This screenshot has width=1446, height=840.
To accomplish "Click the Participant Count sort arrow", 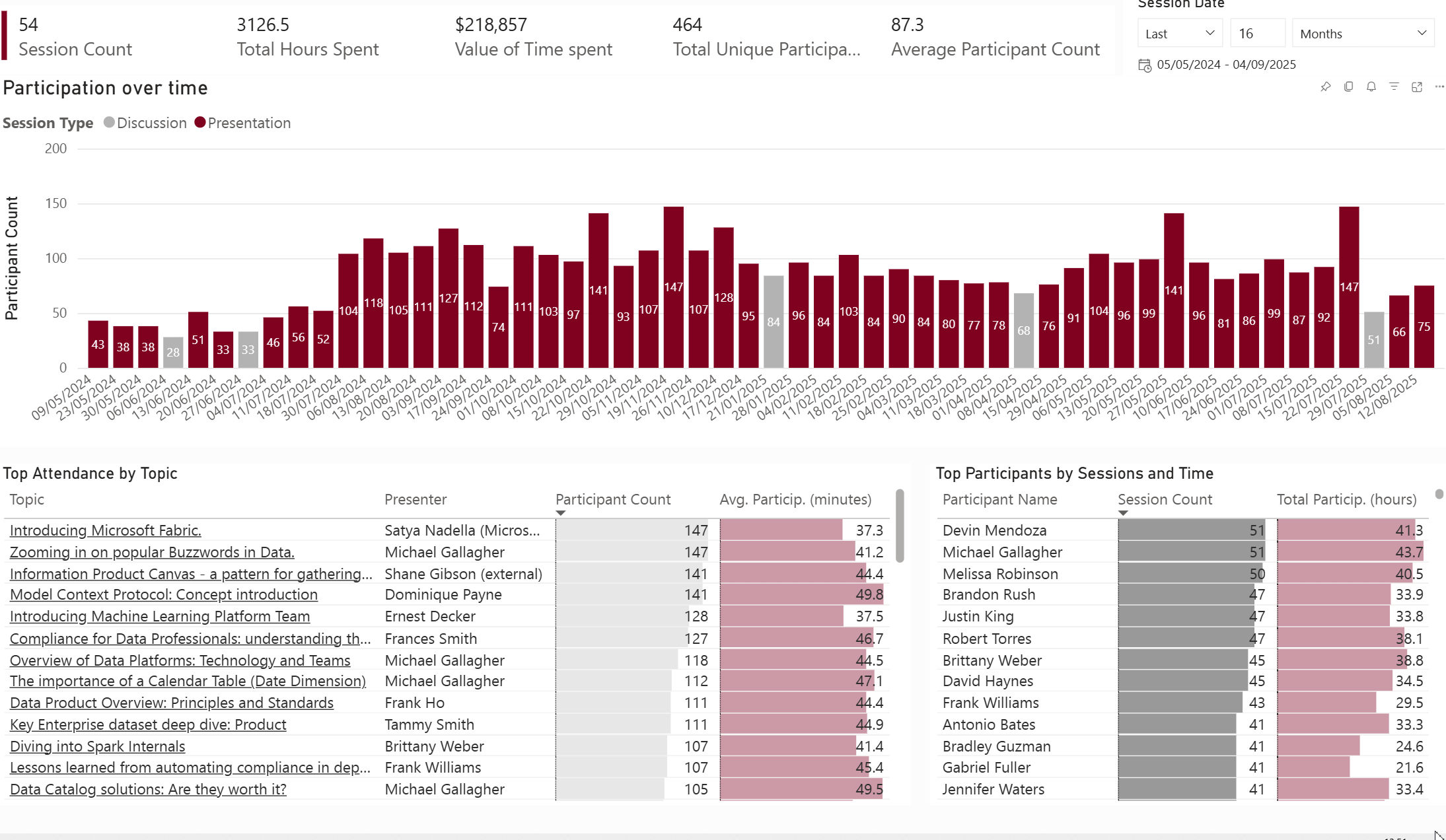I will pyautogui.click(x=561, y=513).
